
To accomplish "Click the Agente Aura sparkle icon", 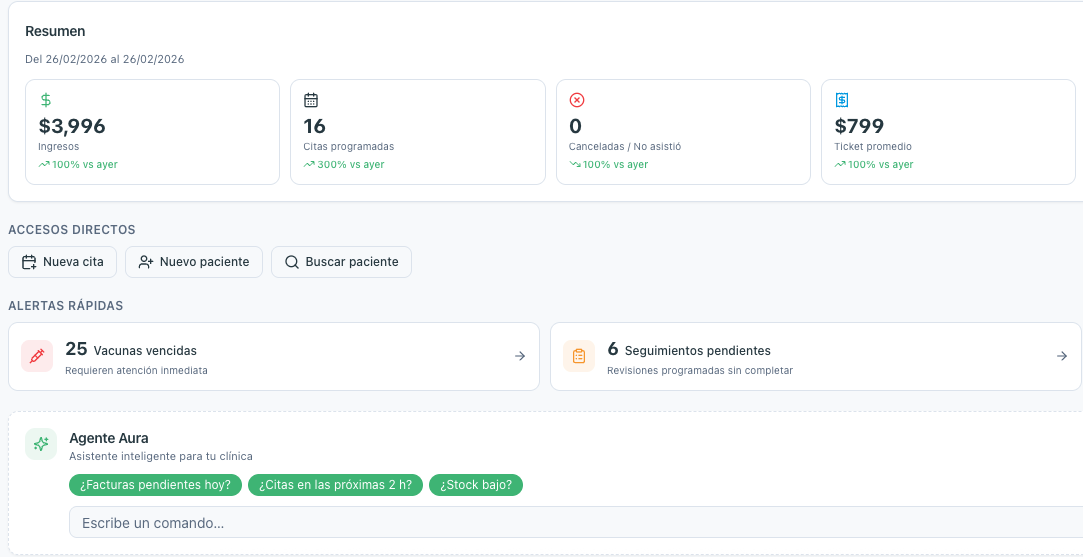I will (x=41, y=444).
